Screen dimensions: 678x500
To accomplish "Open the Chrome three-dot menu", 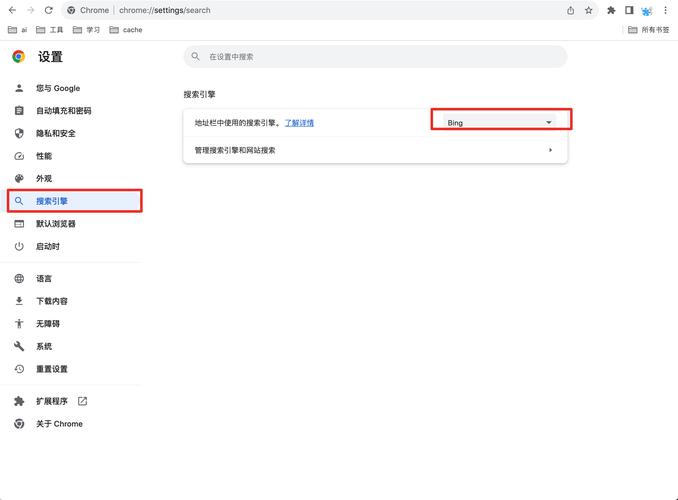I will point(665,10).
